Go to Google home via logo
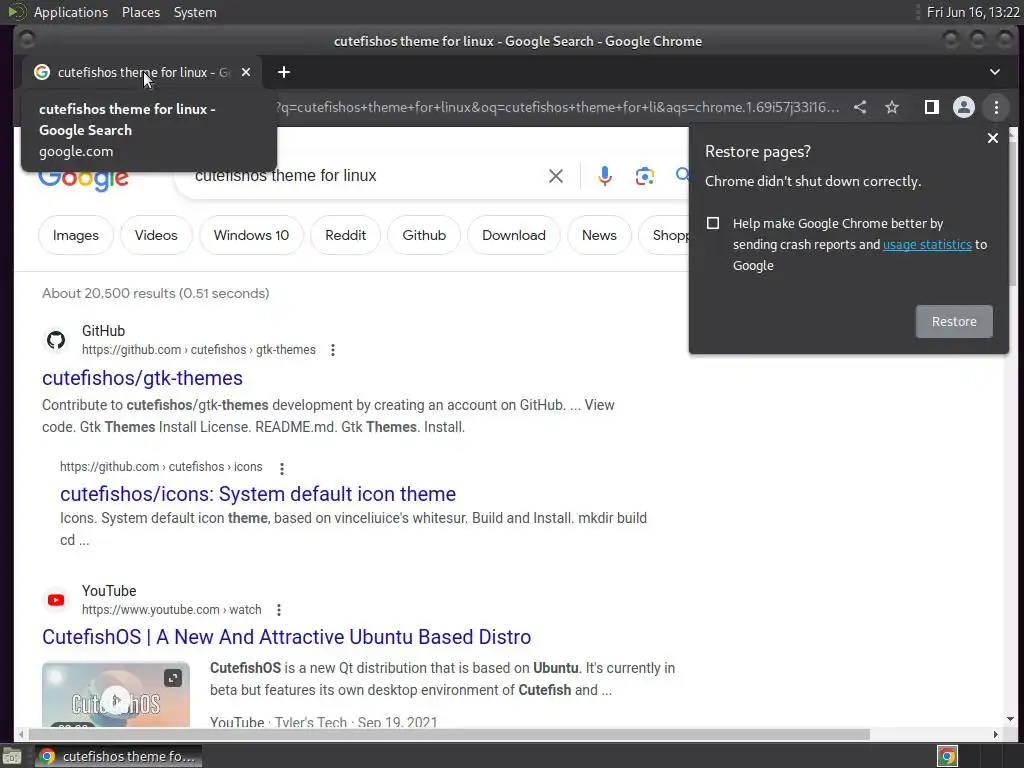The height and width of the screenshot is (768, 1024). [x=84, y=178]
